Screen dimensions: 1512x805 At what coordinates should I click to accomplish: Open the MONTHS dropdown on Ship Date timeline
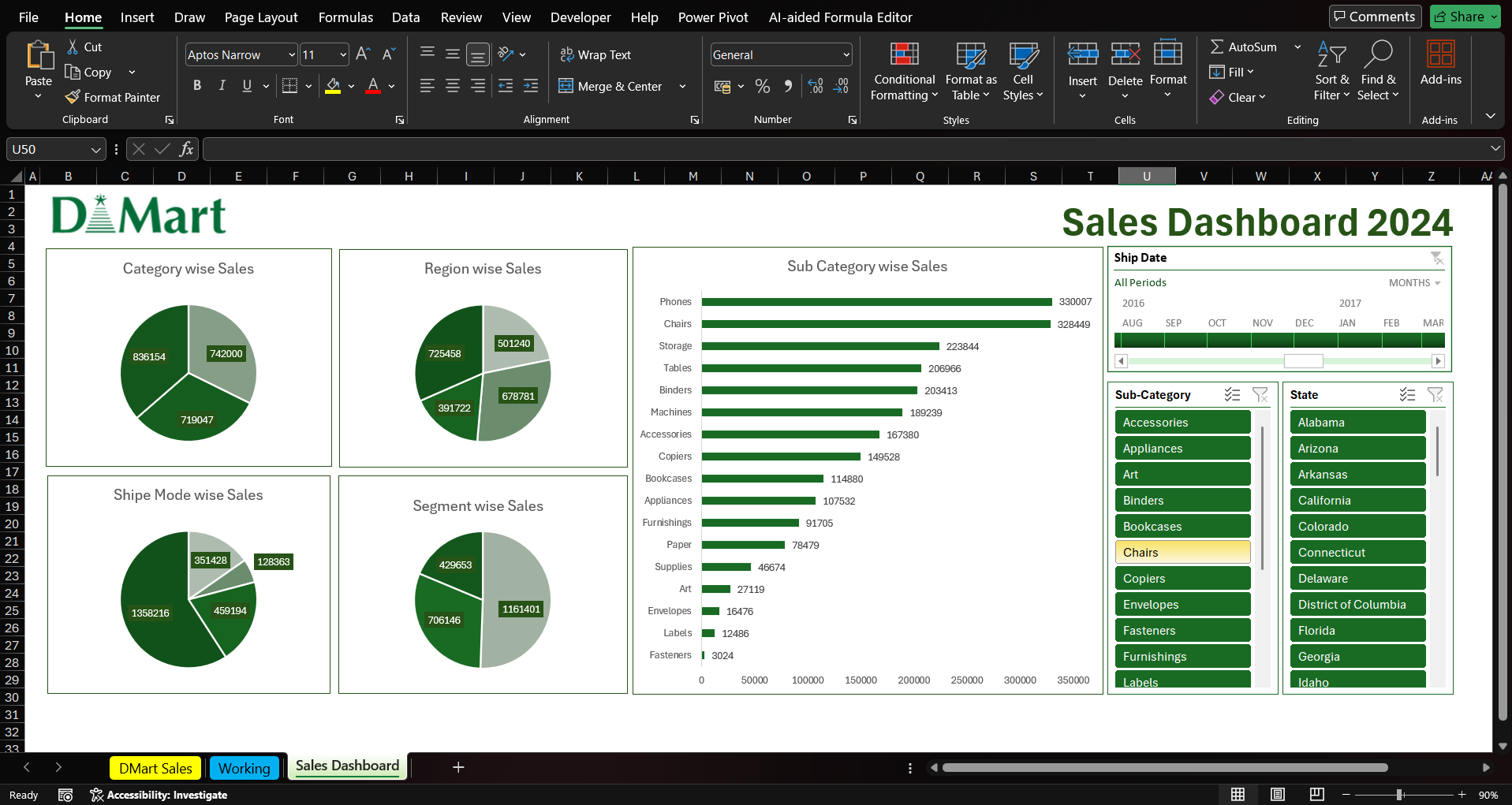(1414, 282)
